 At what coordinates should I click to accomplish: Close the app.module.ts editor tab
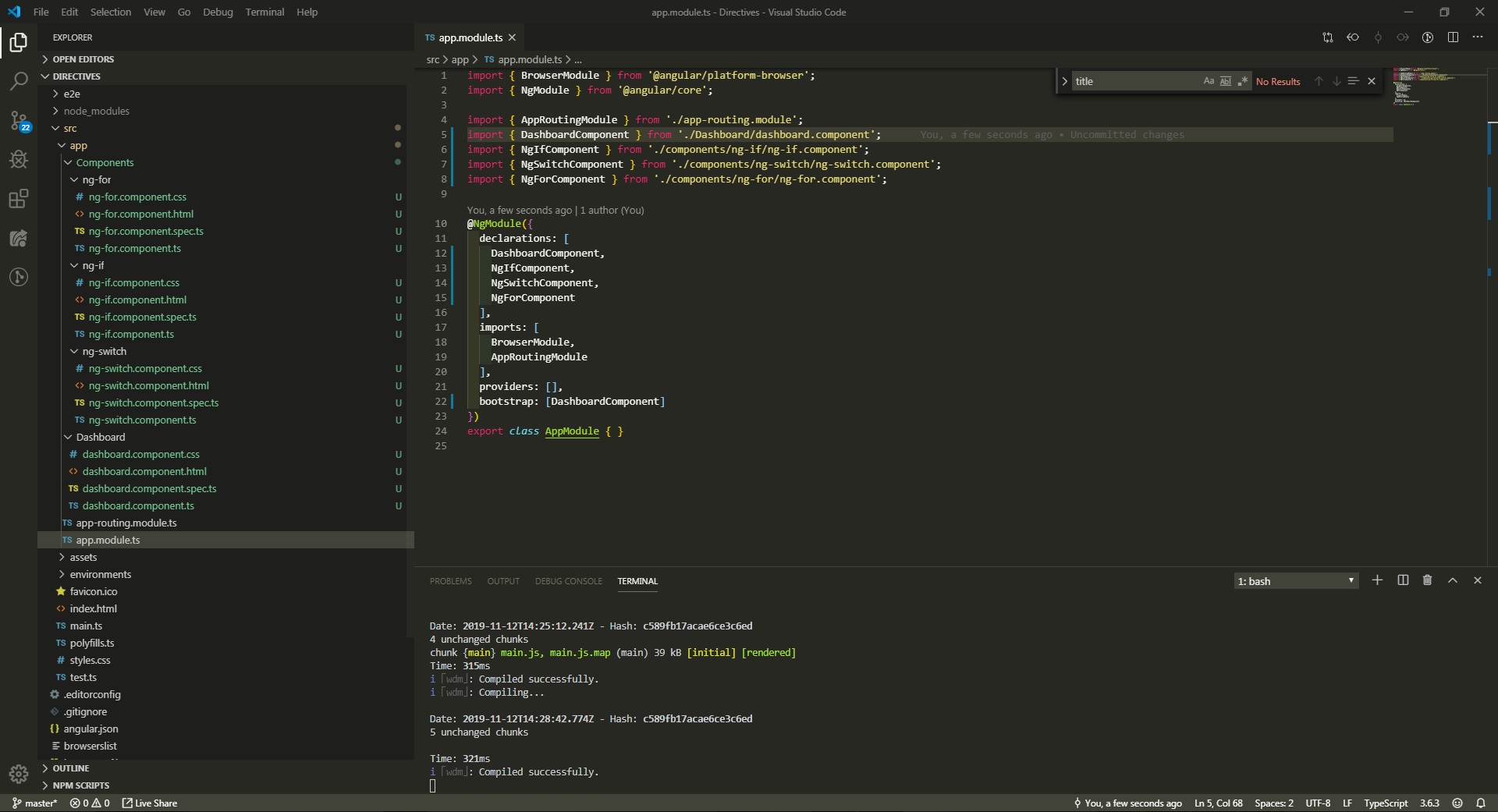pos(512,37)
